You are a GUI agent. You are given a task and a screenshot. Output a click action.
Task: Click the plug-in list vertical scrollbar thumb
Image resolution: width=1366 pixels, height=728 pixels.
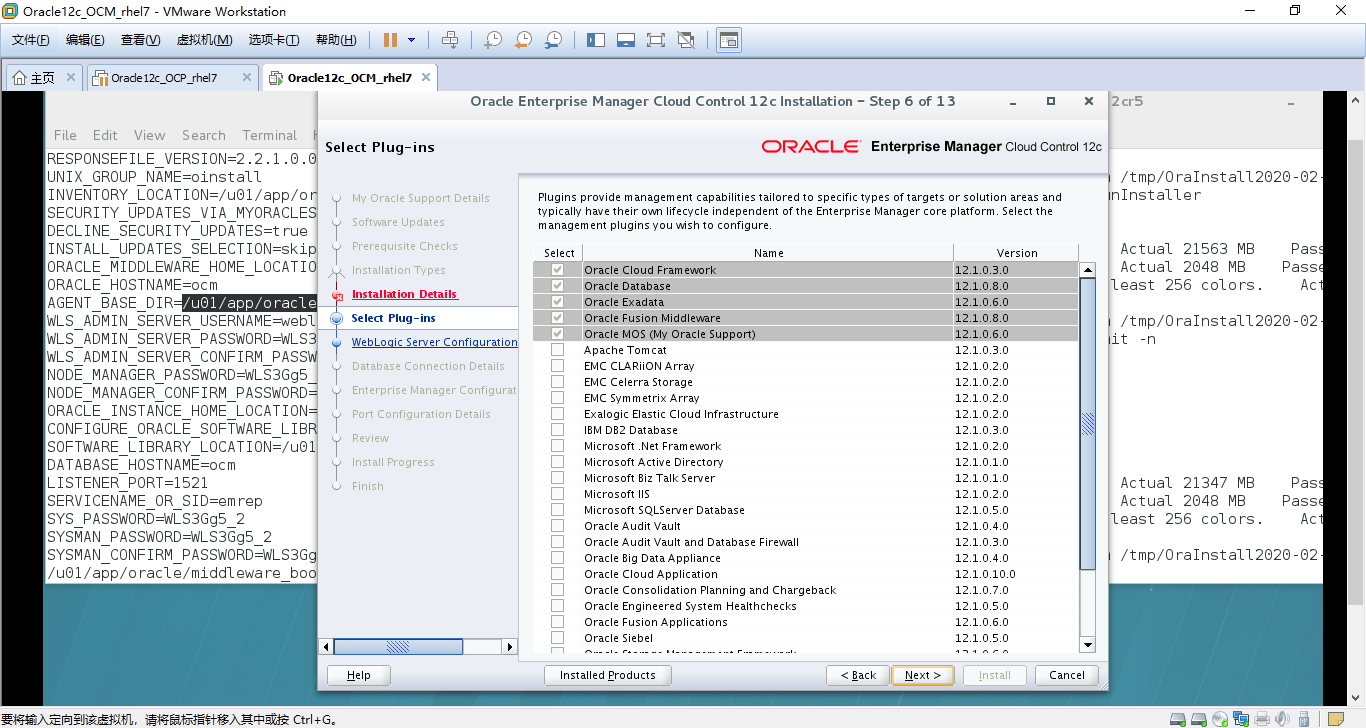(1088, 425)
